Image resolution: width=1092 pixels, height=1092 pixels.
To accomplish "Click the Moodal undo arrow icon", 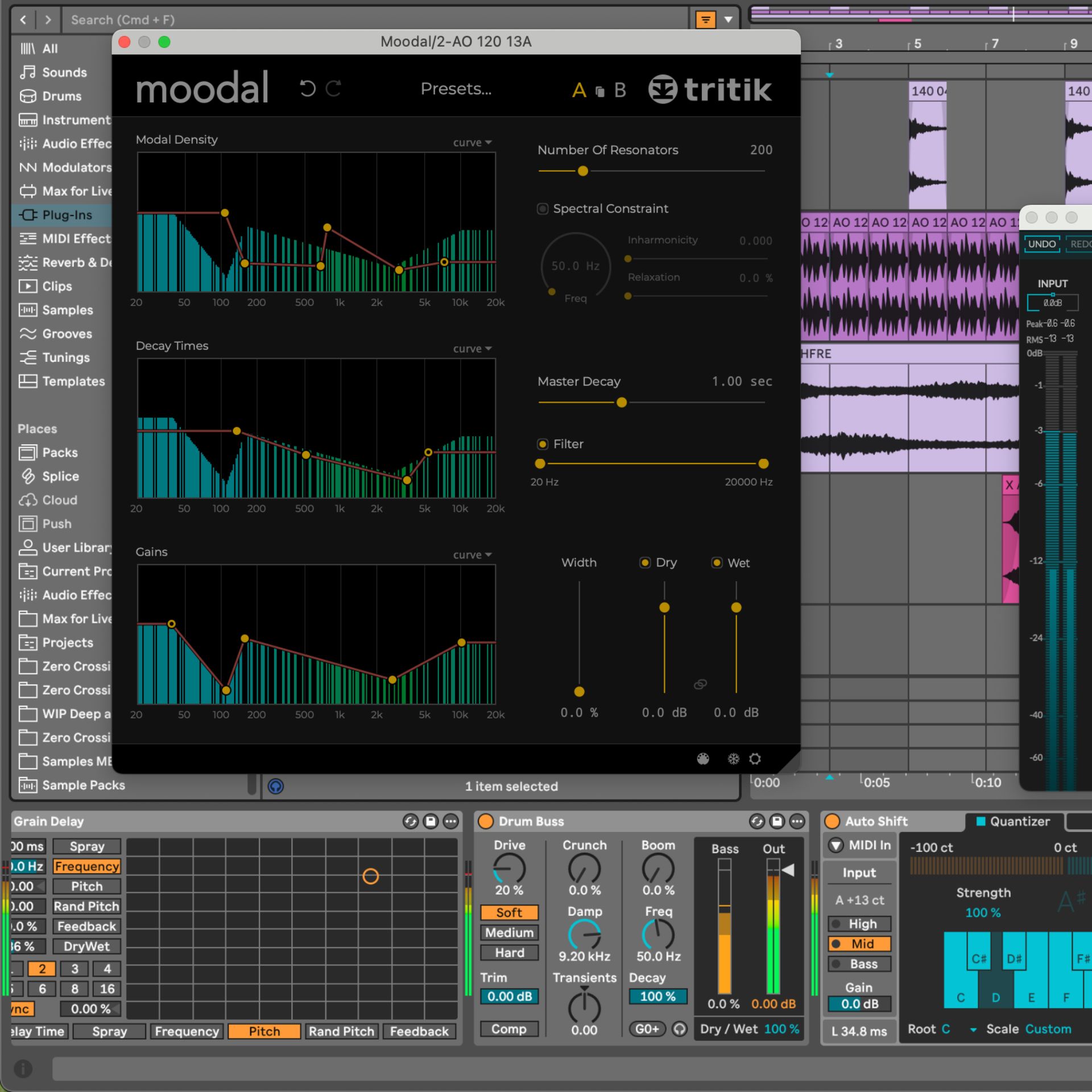I will 308,89.
